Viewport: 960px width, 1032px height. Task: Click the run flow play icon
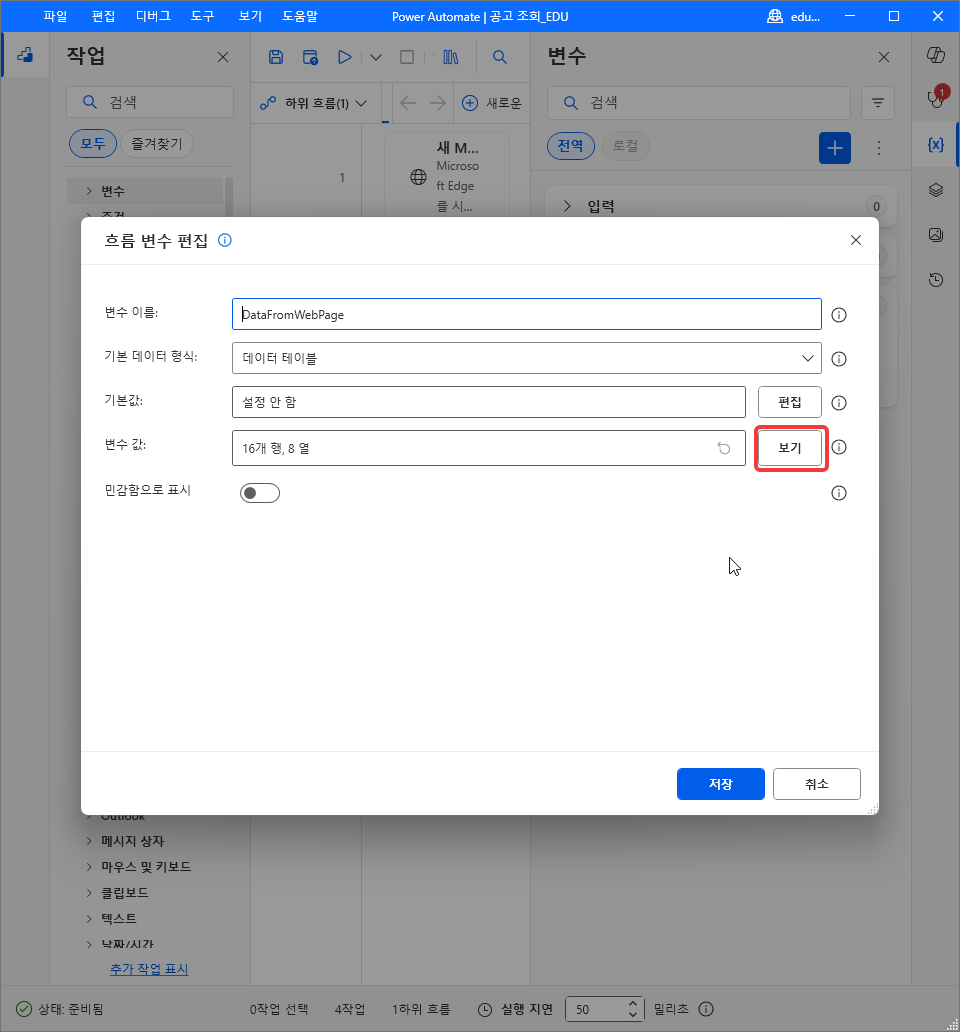pyautogui.click(x=344, y=57)
